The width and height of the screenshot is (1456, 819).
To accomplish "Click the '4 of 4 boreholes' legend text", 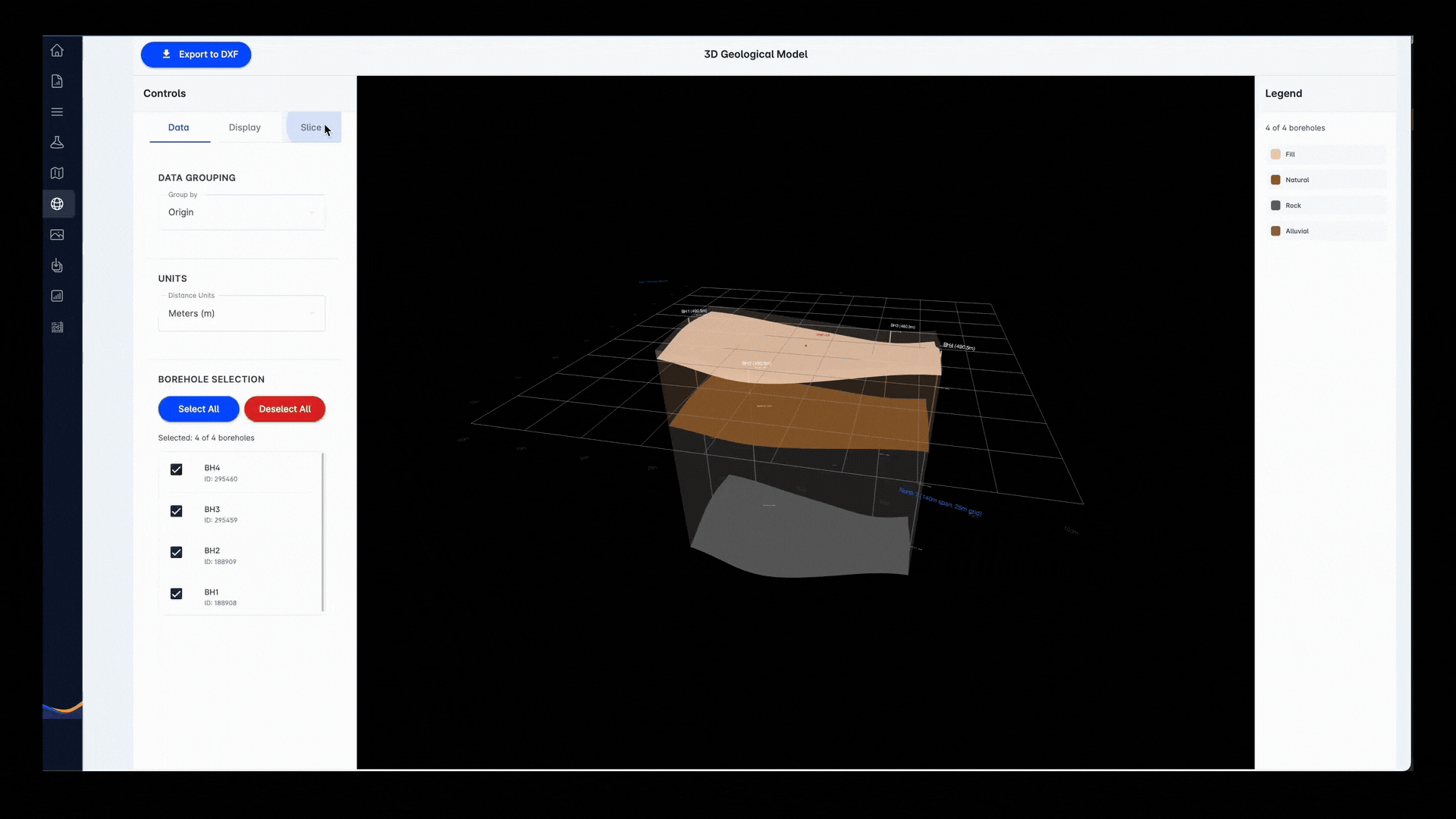I will [1295, 128].
